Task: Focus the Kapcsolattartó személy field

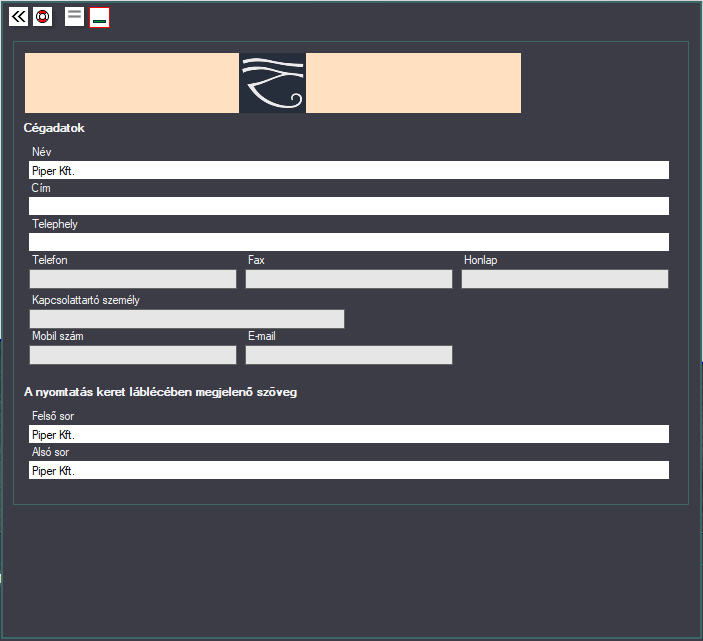Action: coord(187,319)
